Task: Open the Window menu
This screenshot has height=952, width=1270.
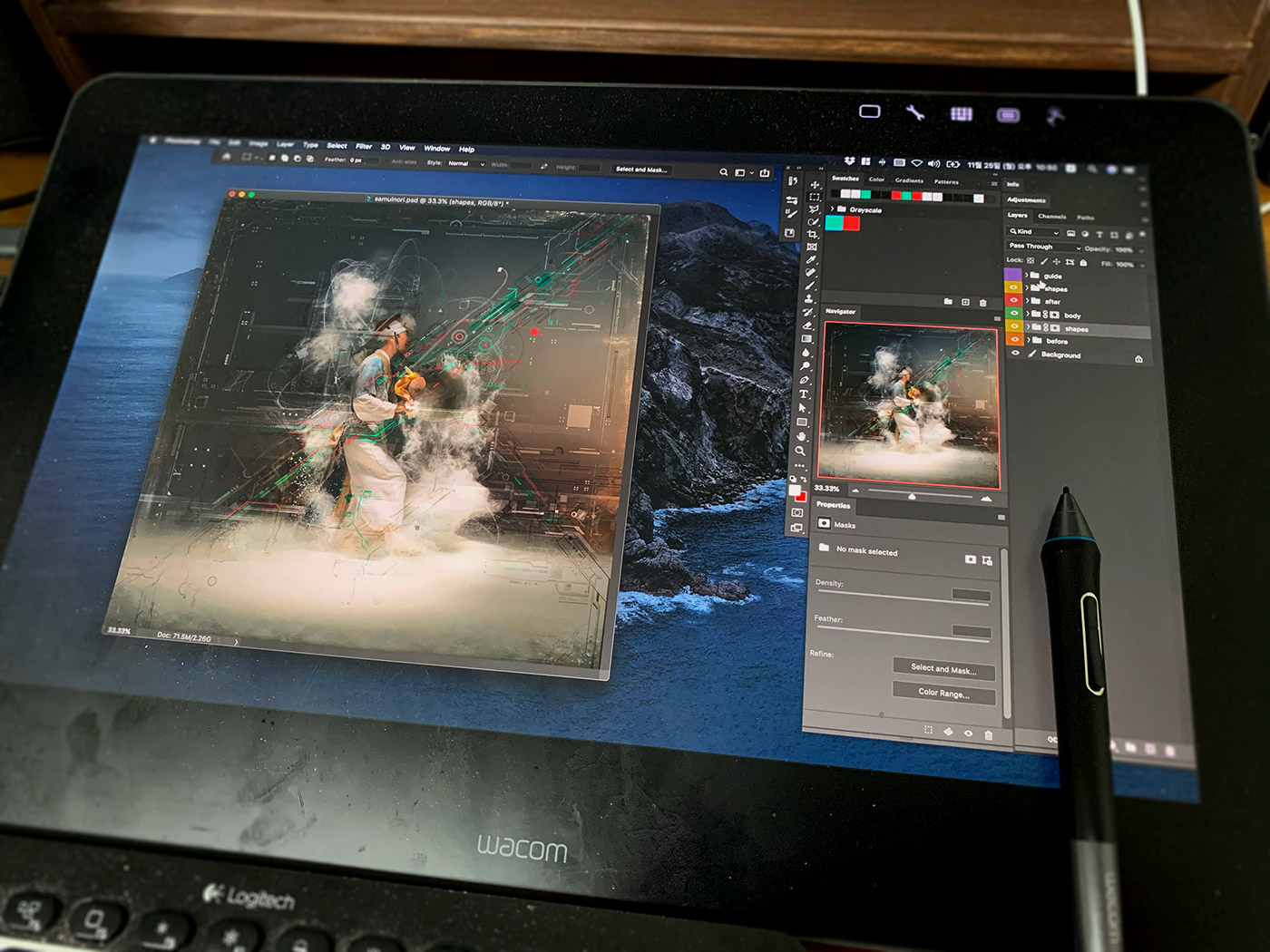Action: [x=436, y=148]
